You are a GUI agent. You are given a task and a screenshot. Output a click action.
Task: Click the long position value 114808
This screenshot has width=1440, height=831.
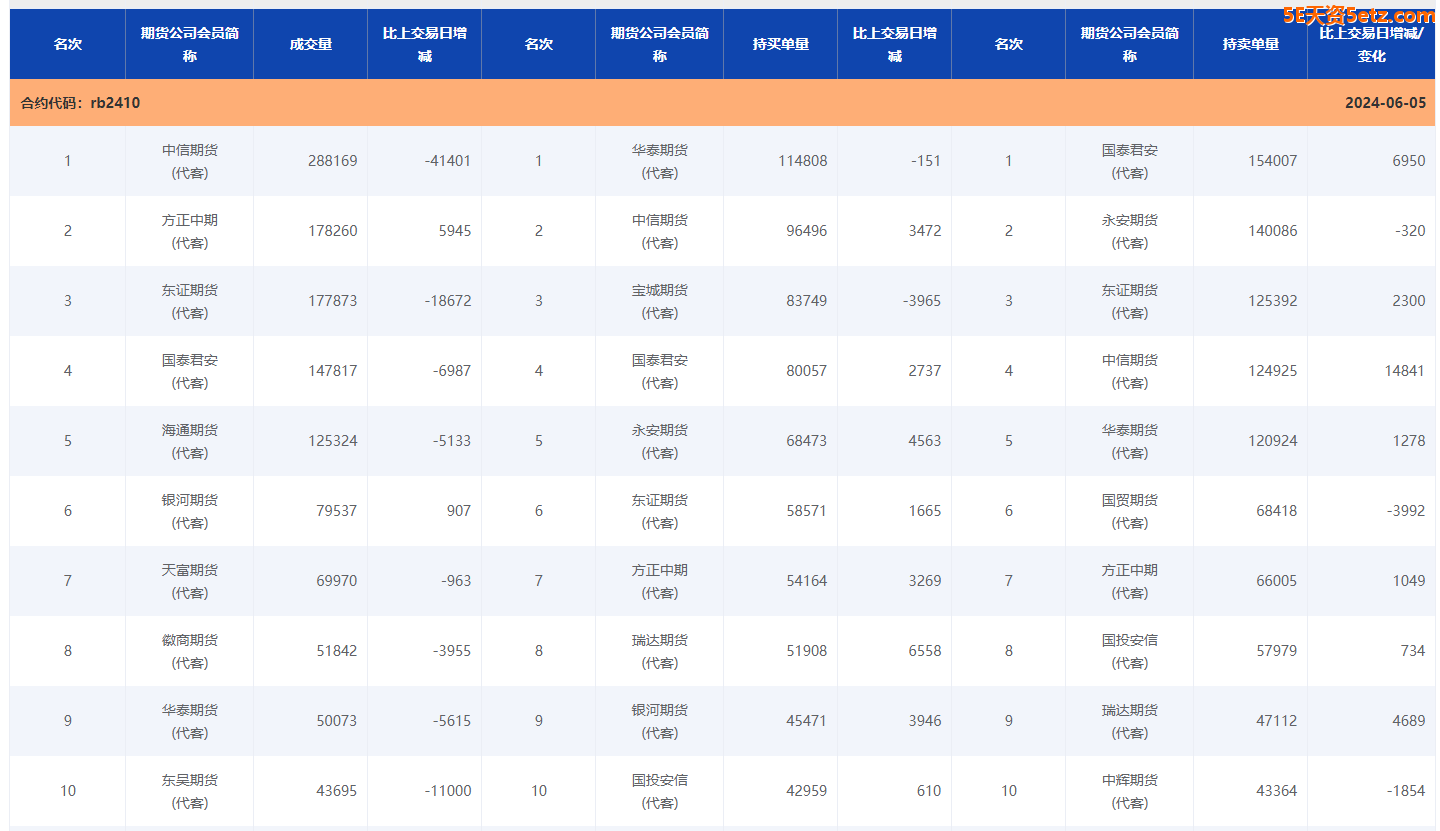coord(802,161)
